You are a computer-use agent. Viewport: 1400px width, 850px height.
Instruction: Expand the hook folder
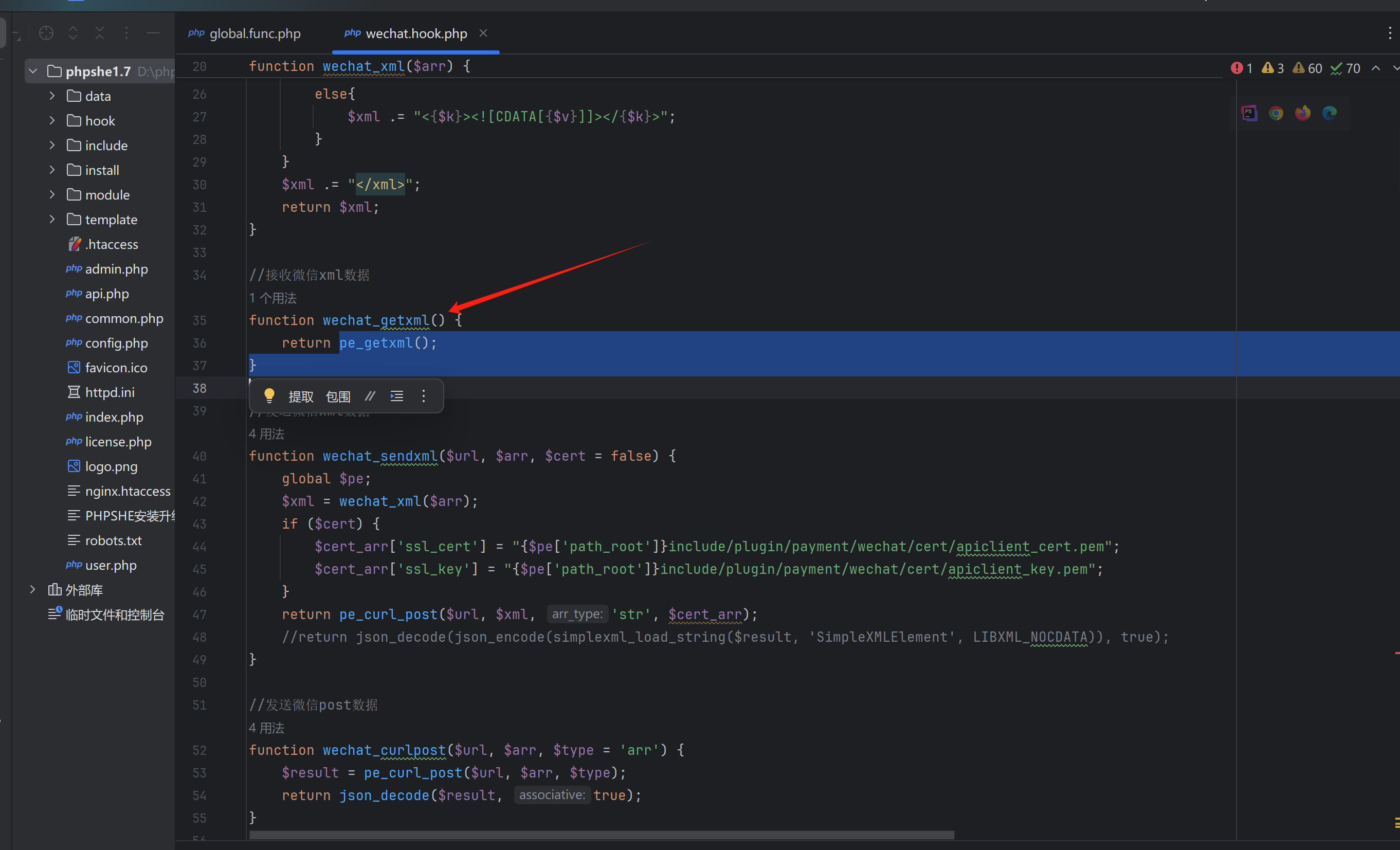pyautogui.click(x=52, y=120)
